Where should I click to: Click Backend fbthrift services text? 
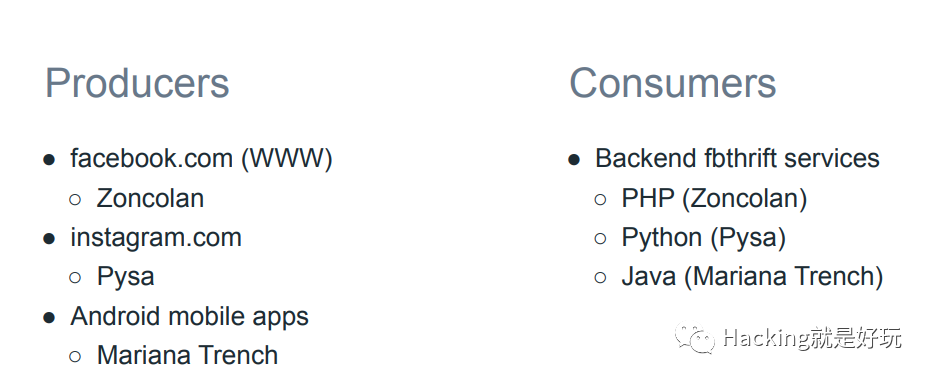(738, 159)
